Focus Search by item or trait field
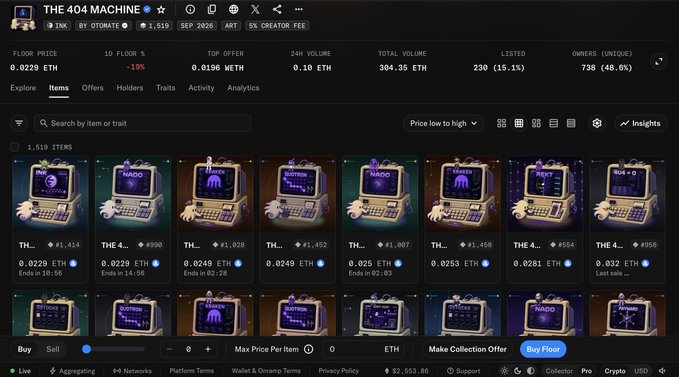Screen dimensions: 679x377 click(x=142, y=123)
